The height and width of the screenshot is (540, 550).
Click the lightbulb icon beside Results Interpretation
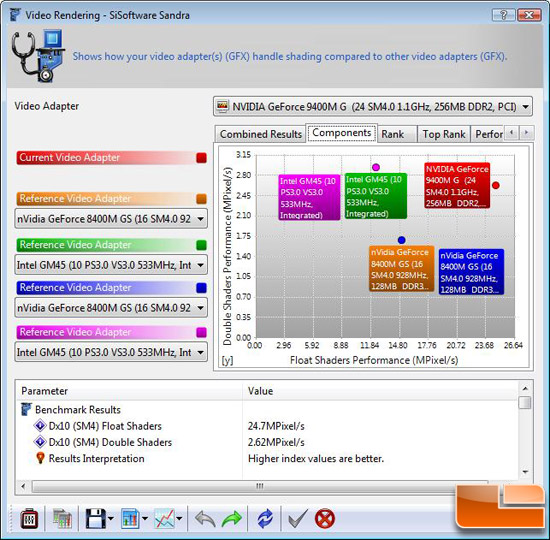pyautogui.click(x=40, y=458)
